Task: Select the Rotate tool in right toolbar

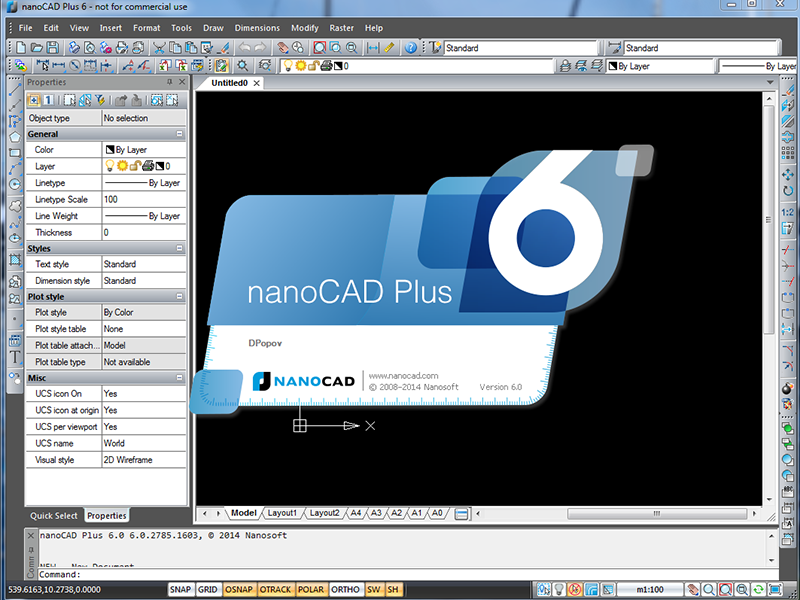Action: point(788,191)
